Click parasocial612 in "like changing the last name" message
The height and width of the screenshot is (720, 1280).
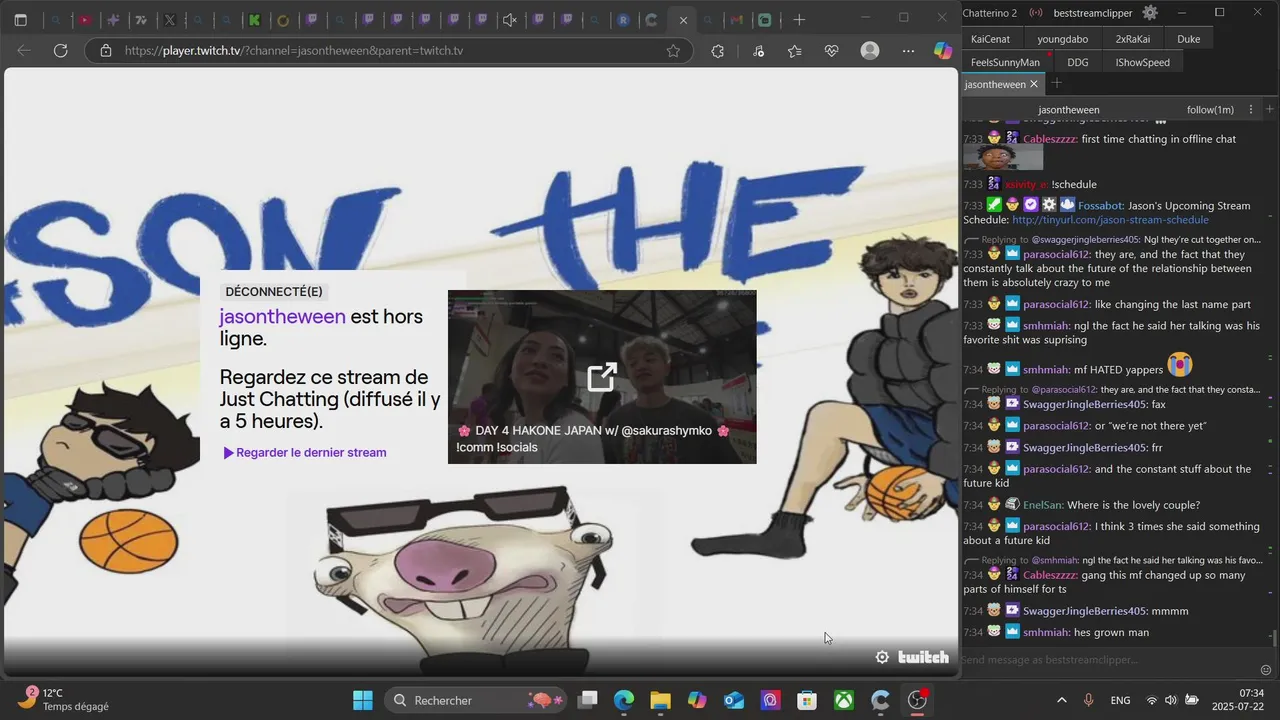coord(1056,305)
